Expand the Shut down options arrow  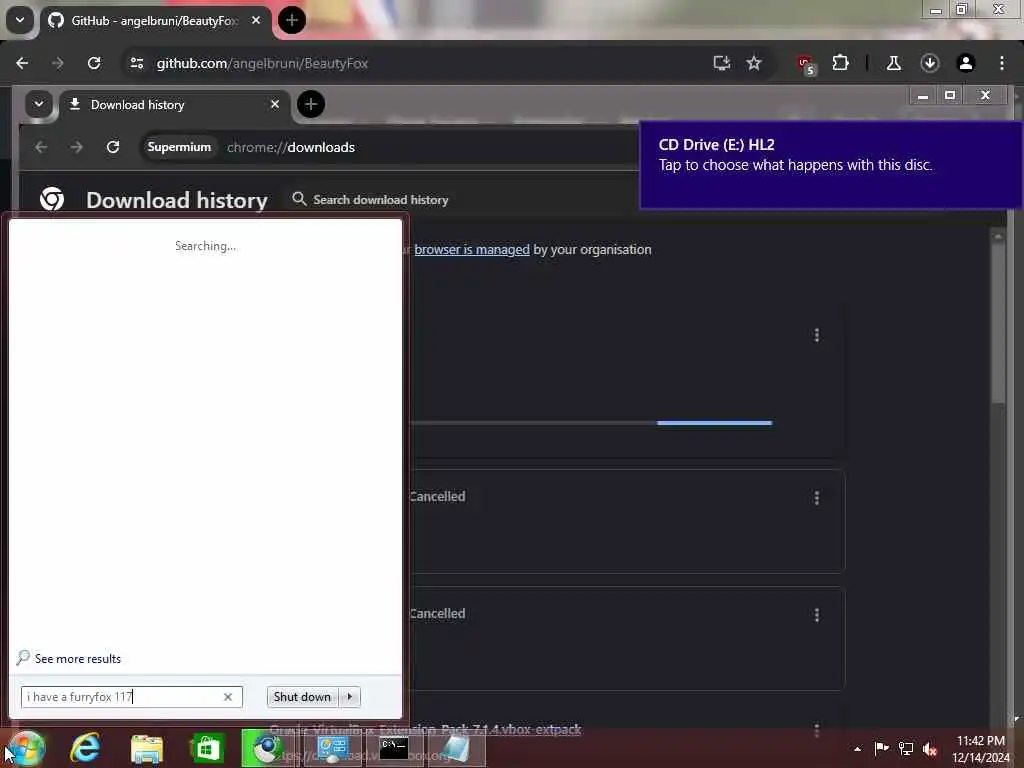click(350, 697)
